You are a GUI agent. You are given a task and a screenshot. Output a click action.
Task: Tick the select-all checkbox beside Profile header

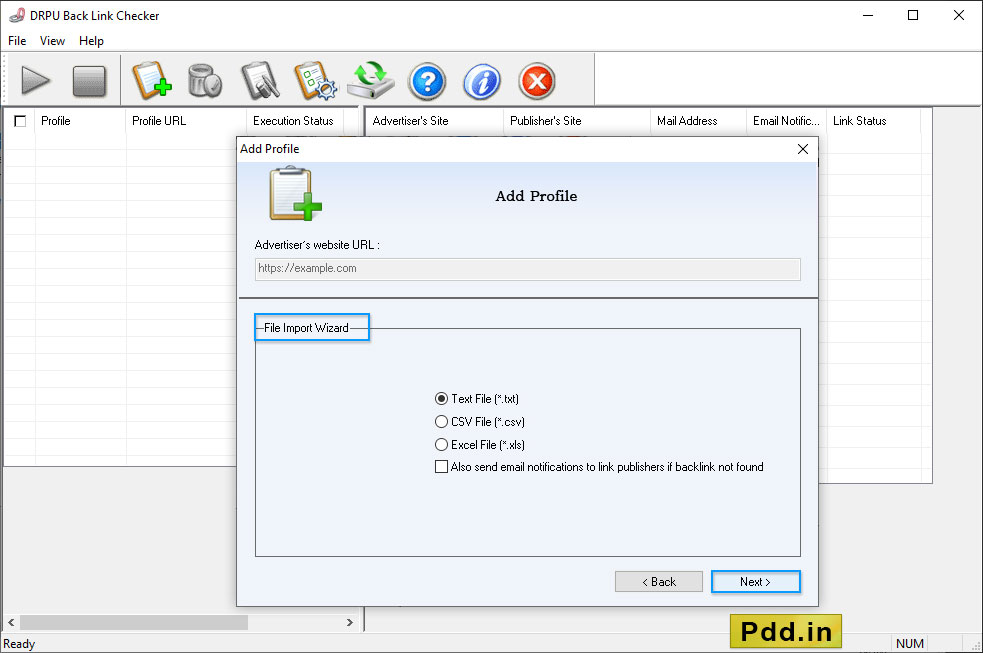tap(20, 121)
